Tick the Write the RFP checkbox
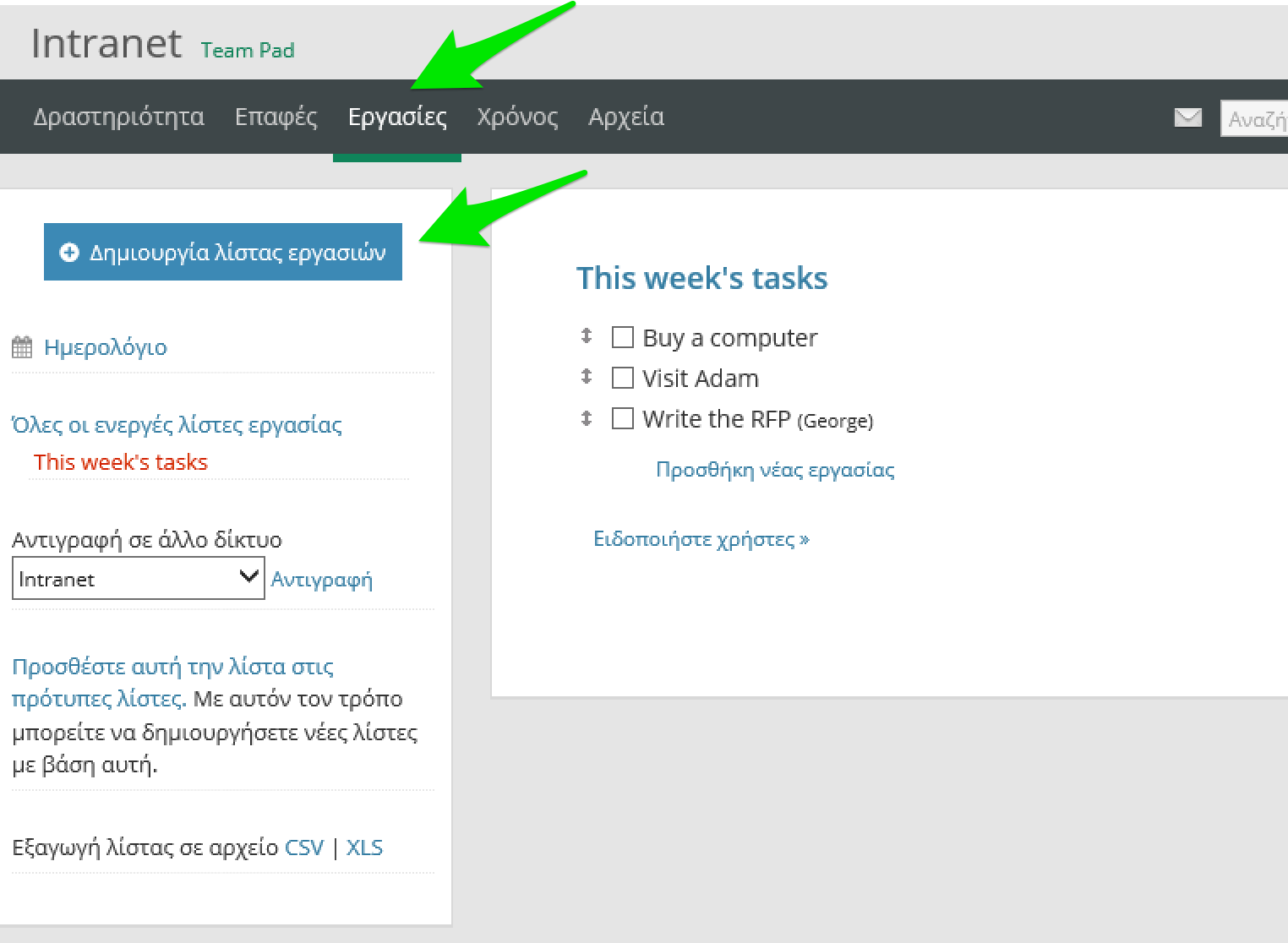 point(623,418)
